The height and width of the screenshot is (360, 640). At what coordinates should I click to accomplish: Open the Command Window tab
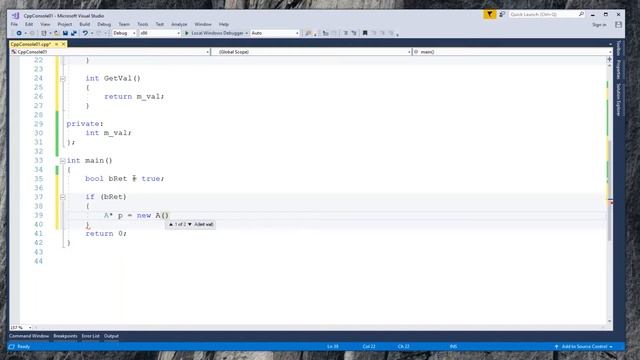pyautogui.click(x=29, y=336)
